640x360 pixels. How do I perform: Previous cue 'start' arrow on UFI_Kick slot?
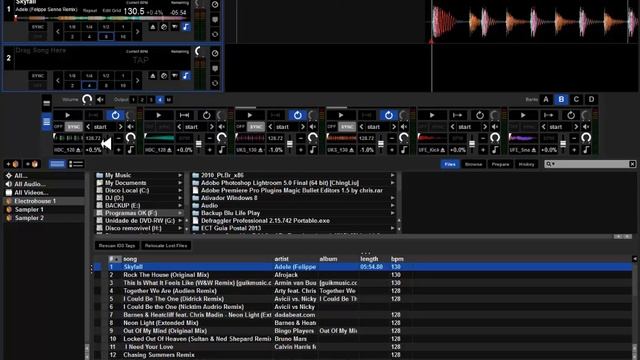tap(452, 127)
